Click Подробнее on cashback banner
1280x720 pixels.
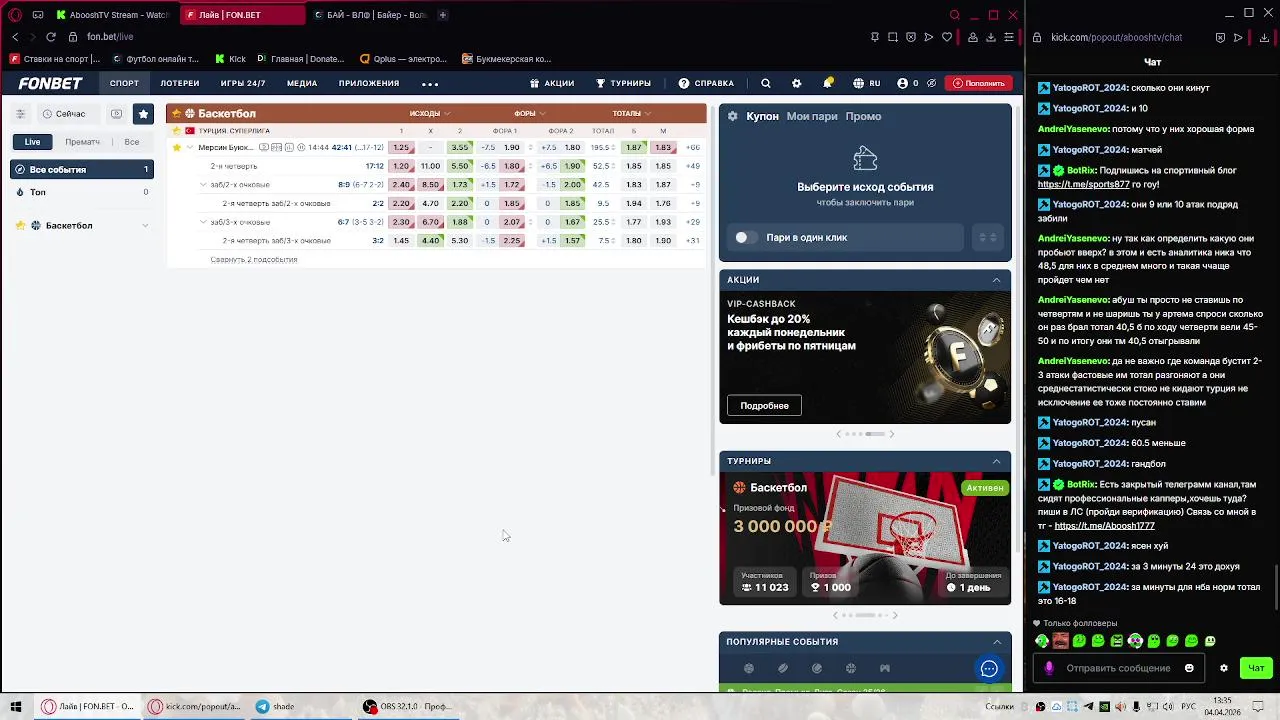(765, 405)
